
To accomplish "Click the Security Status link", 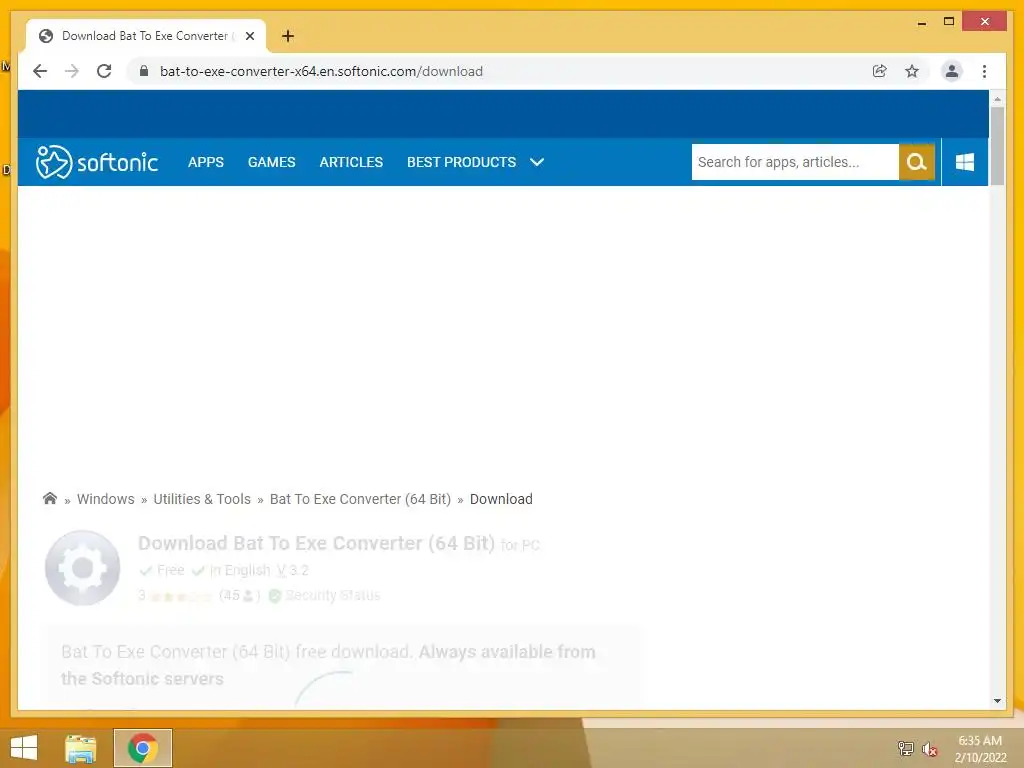I will pyautogui.click(x=332, y=596).
